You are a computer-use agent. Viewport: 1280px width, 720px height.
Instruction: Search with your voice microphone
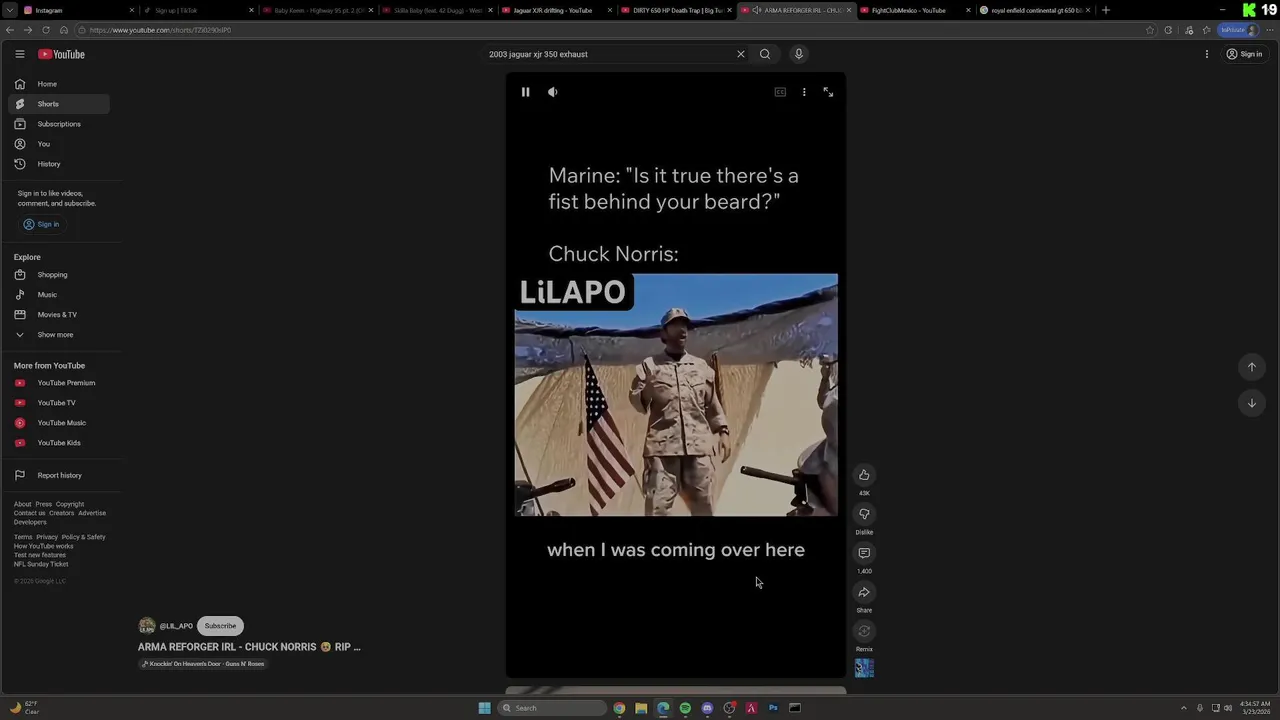point(799,54)
